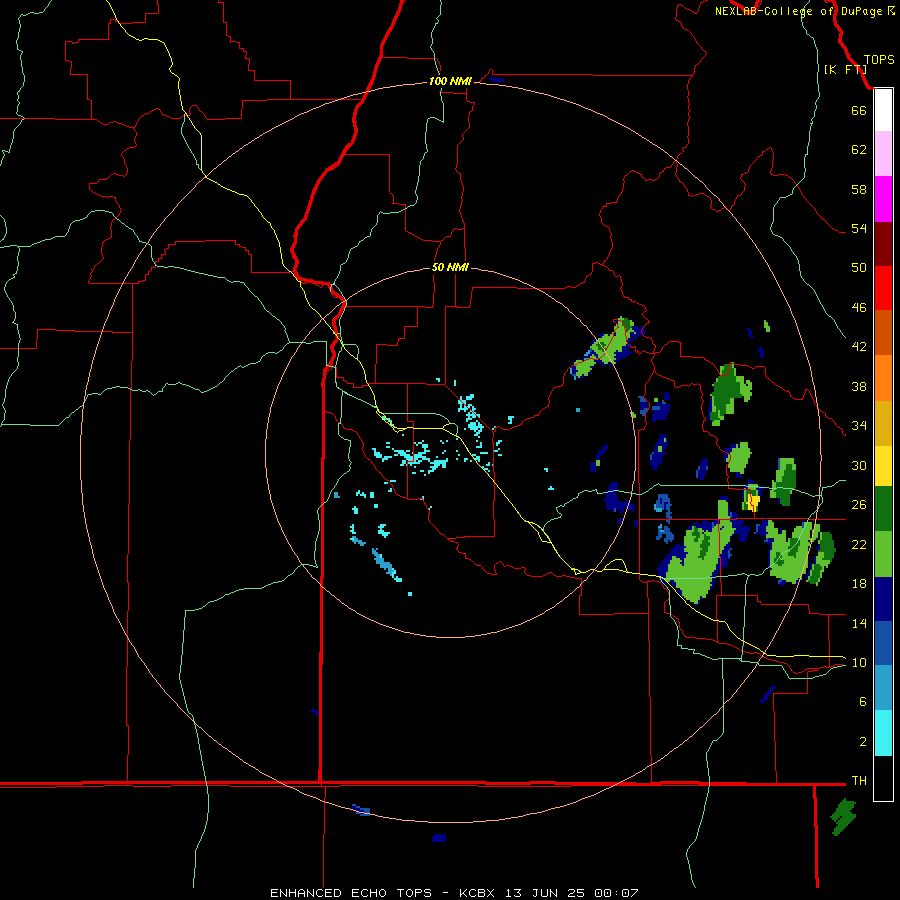Click the 22 legend label
900x900 pixels.
pos(859,544)
